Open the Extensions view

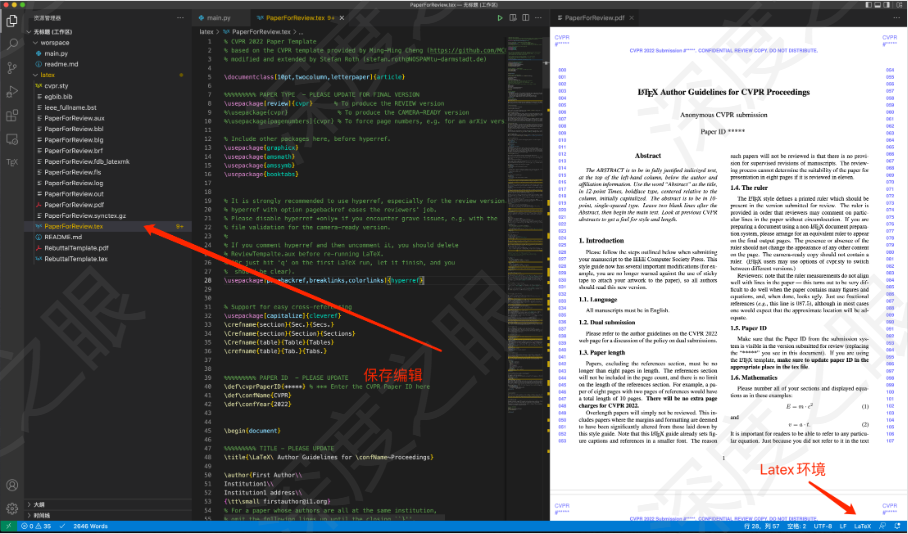pyautogui.click(x=12, y=115)
